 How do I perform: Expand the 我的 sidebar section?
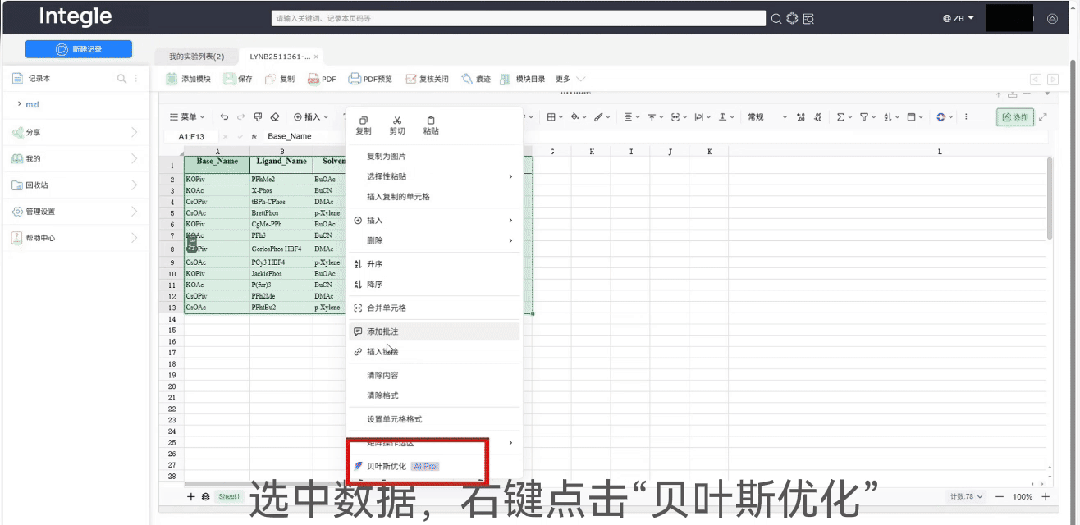pyautogui.click(x=75, y=158)
